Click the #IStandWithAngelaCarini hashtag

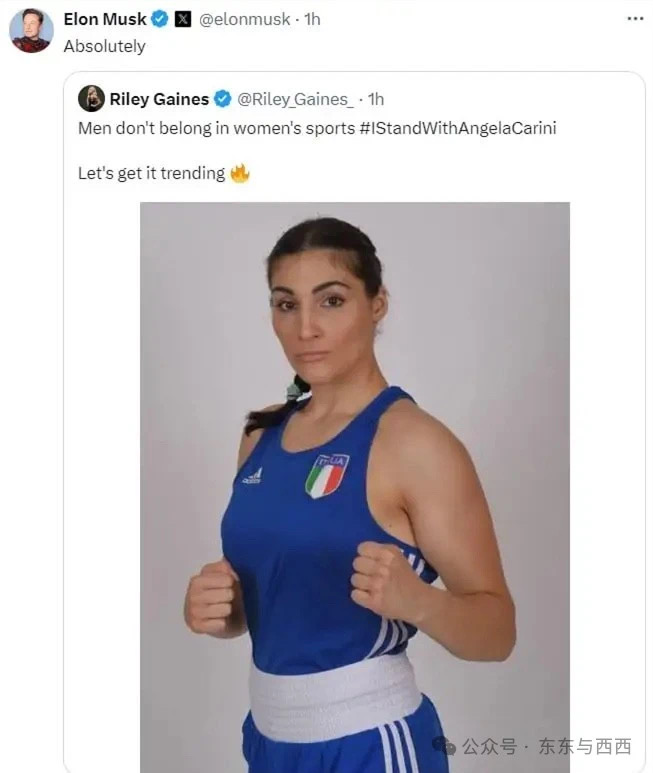tap(458, 128)
